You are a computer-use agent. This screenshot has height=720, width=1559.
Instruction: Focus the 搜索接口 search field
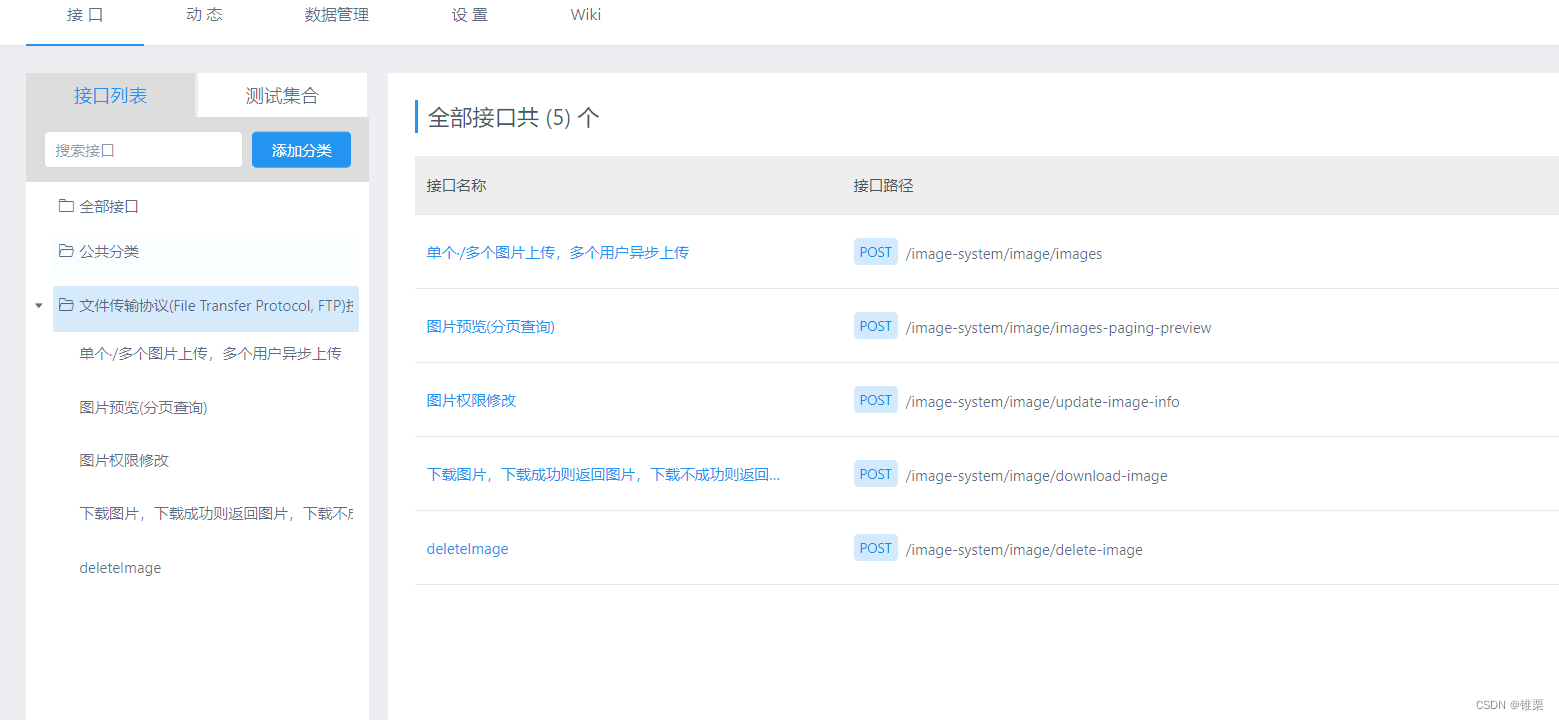[143, 150]
